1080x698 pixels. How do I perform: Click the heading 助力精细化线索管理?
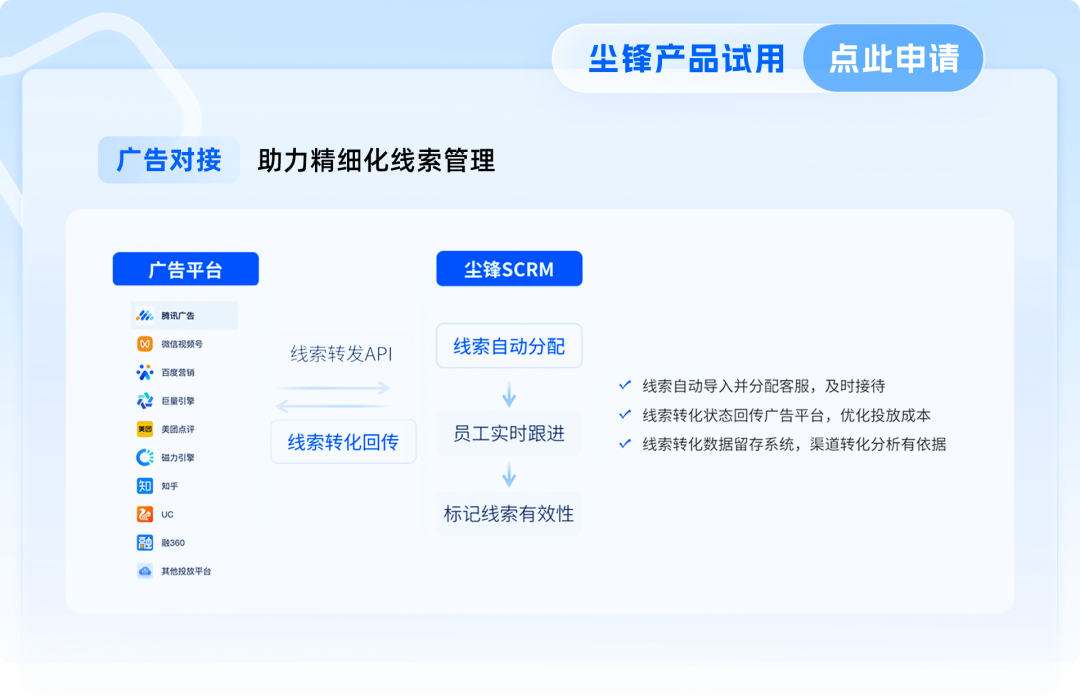376,161
